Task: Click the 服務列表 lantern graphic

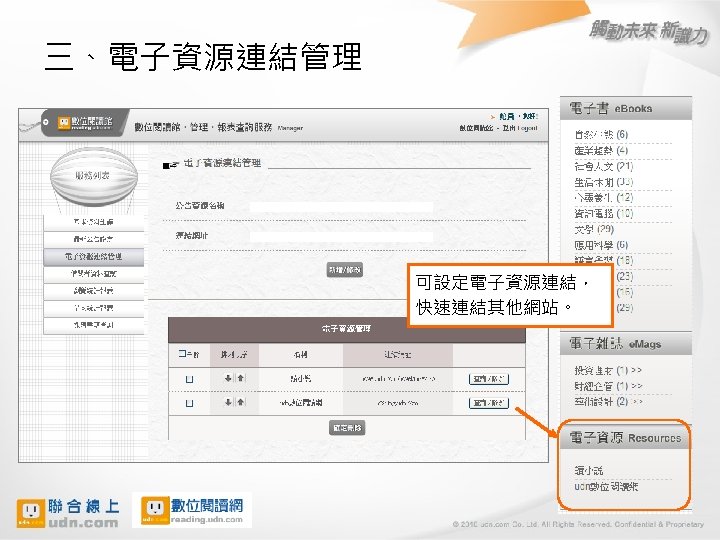Action: (x=94, y=175)
